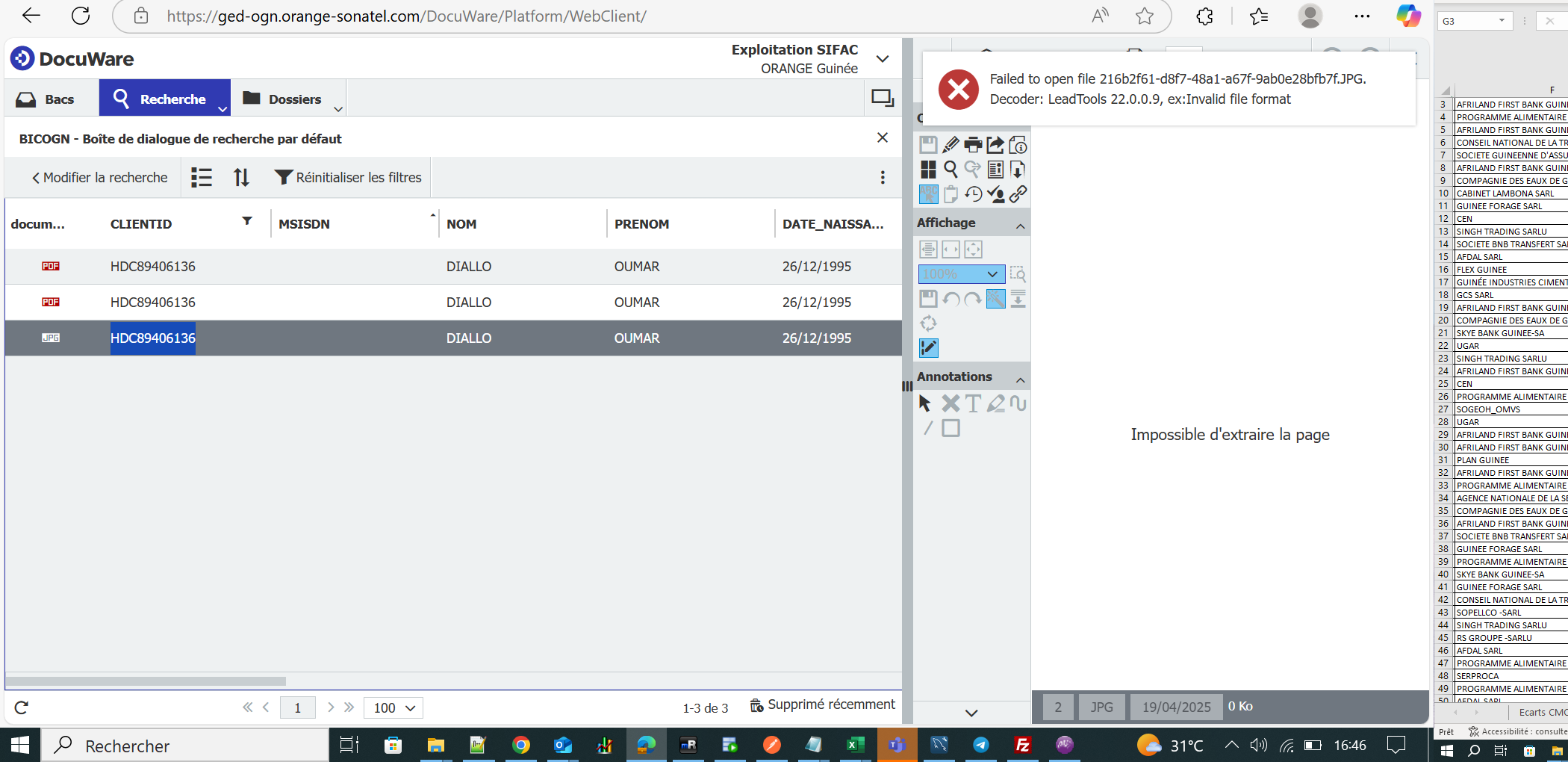The height and width of the screenshot is (762, 1568).
Task: Switch to the Bacs tab
Action: 46,99
